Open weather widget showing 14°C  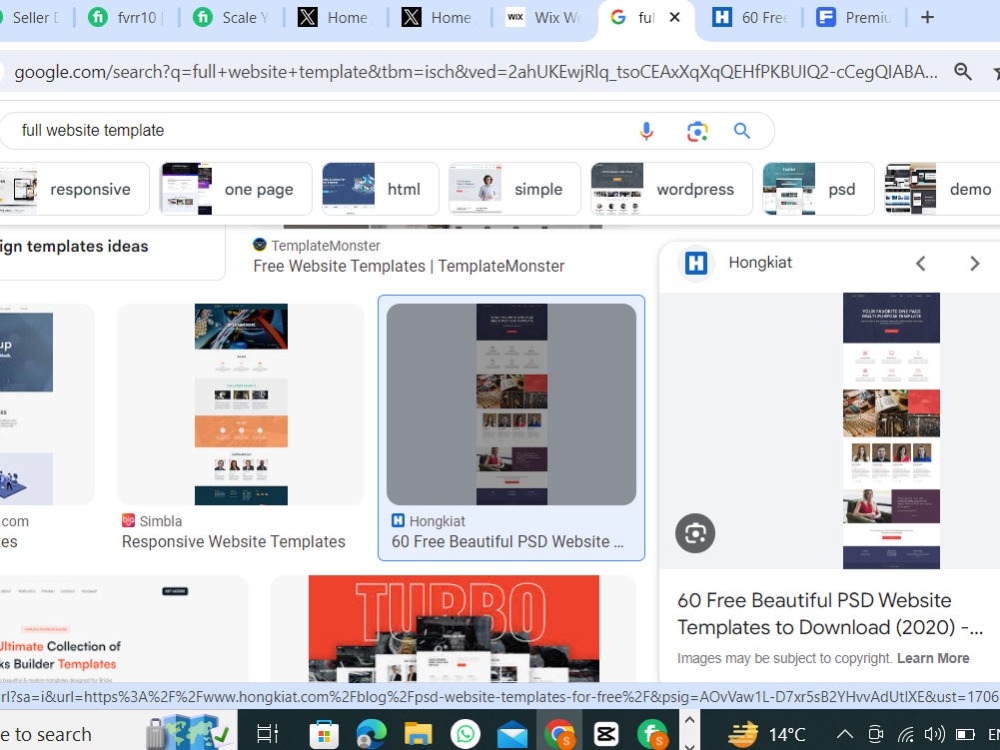click(x=767, y=735)
